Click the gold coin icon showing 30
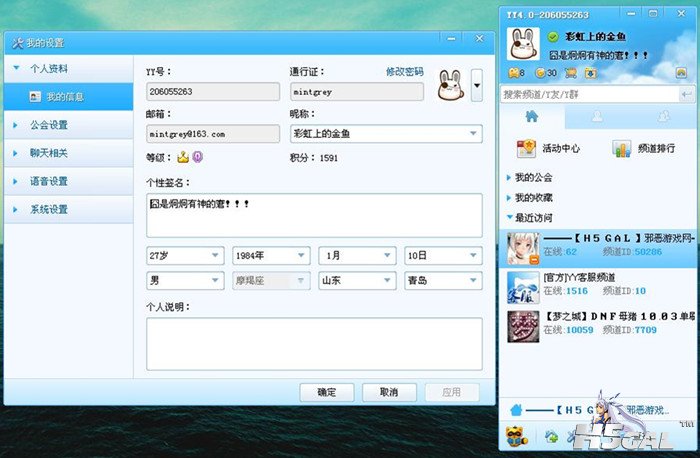 (x=541, y=73)
